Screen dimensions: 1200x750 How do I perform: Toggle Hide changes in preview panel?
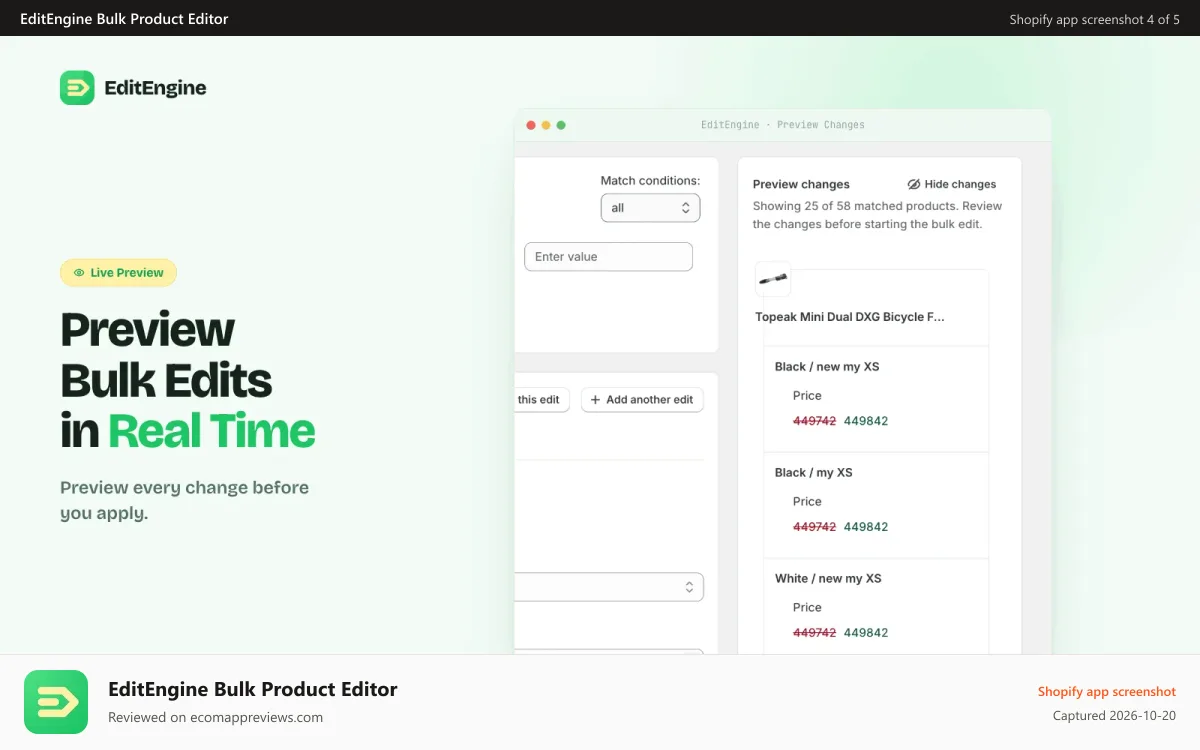coord(952,184)
